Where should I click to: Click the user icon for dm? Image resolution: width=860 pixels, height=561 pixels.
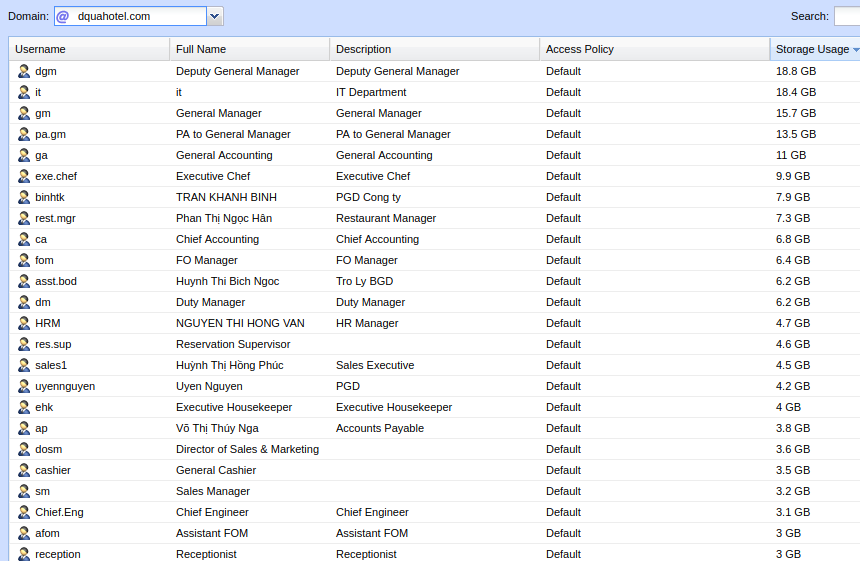point(24,302)
